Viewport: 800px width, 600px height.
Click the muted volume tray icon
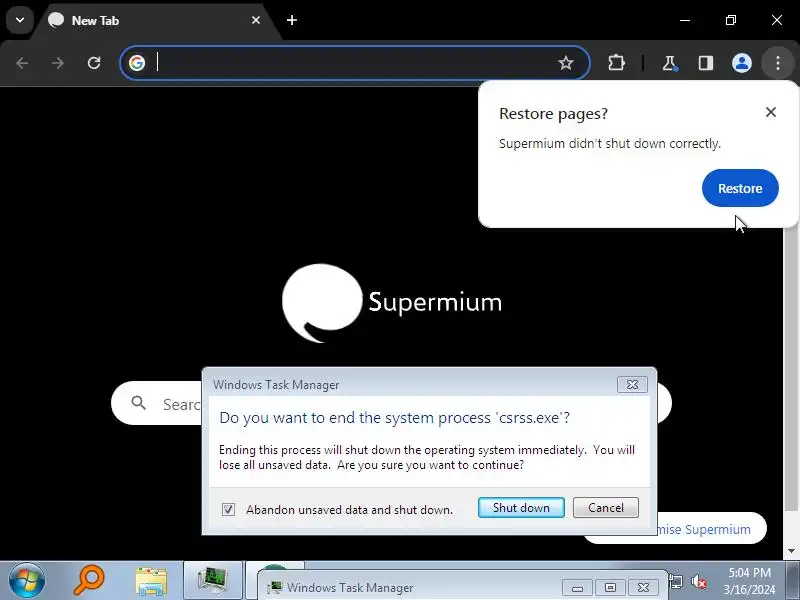point(698,582)
